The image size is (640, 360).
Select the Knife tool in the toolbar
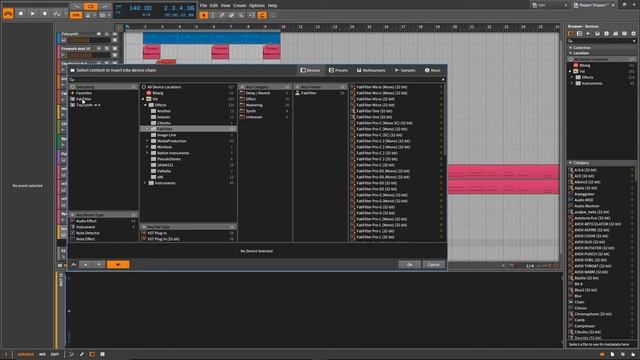point(241,15)
